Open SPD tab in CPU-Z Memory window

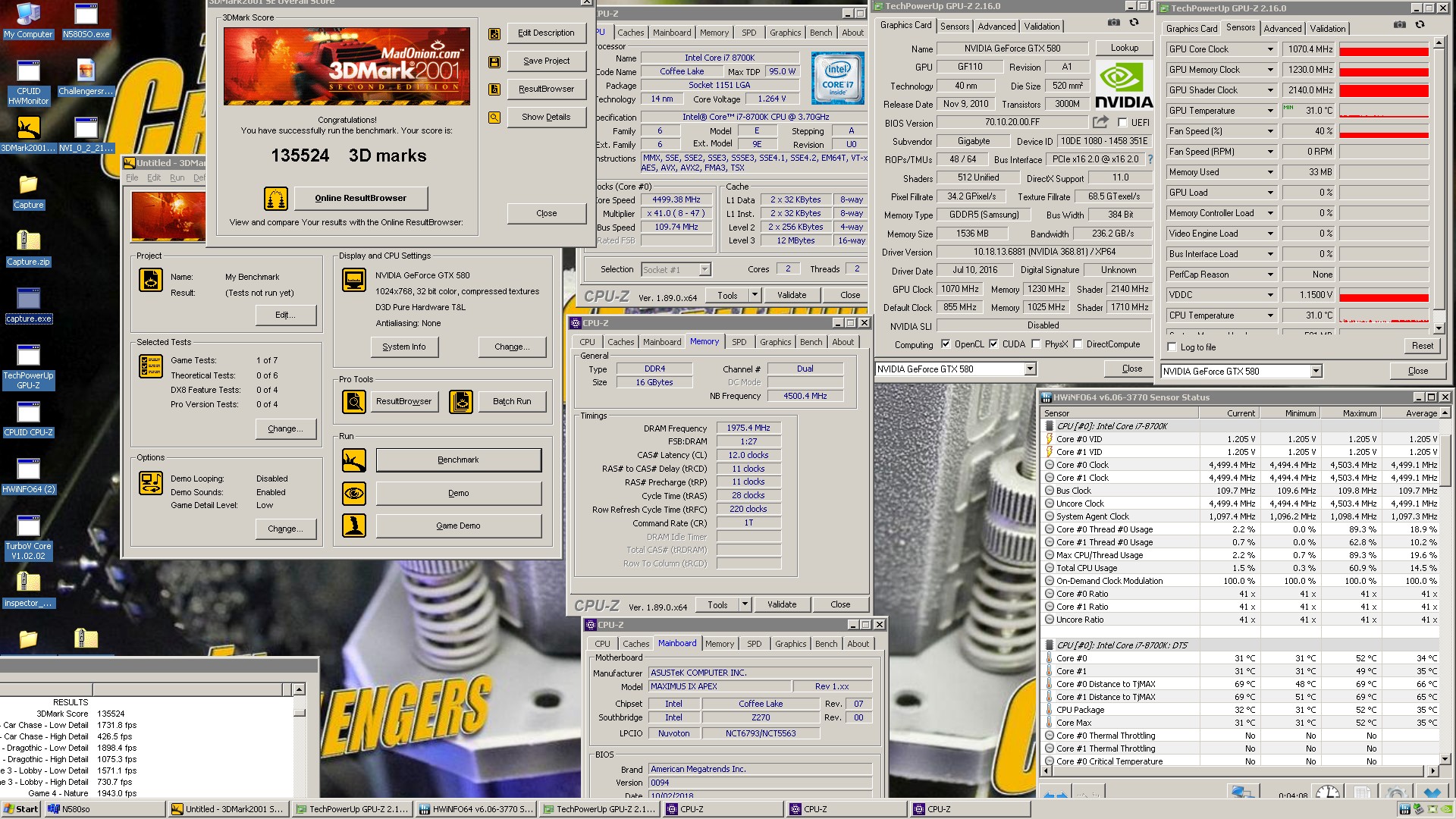[x=739, y=342]
